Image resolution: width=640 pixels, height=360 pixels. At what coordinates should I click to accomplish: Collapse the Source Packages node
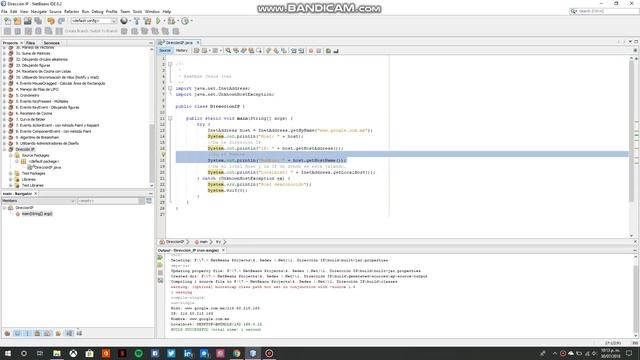[x=11, y=156]
